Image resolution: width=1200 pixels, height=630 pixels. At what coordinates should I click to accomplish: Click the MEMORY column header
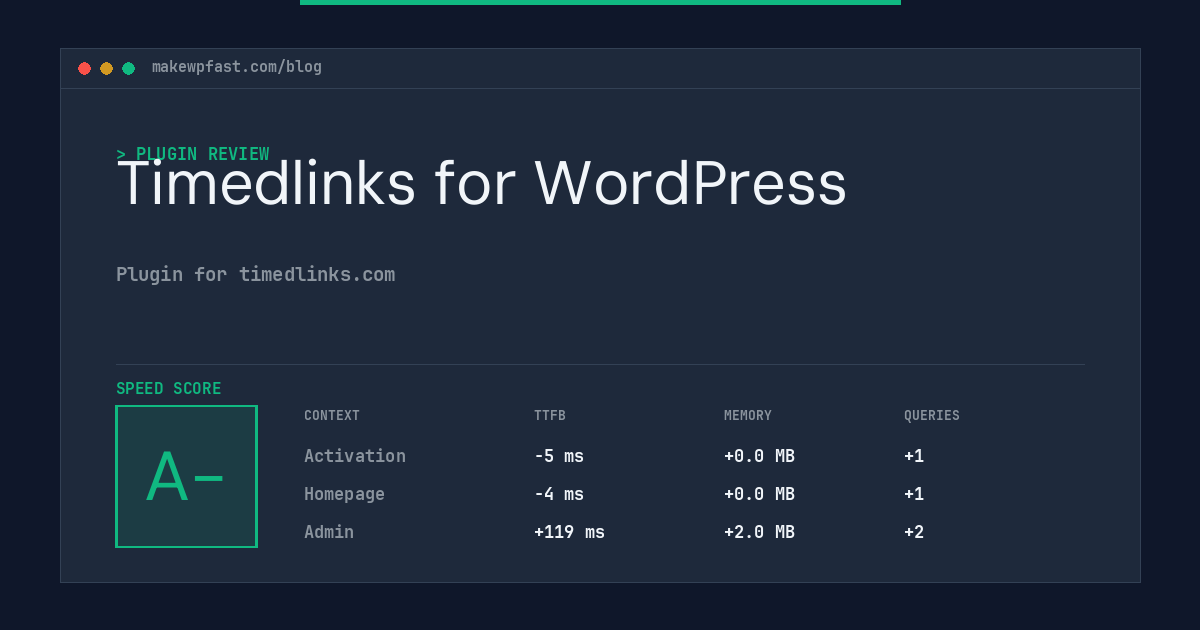point(748,415)
